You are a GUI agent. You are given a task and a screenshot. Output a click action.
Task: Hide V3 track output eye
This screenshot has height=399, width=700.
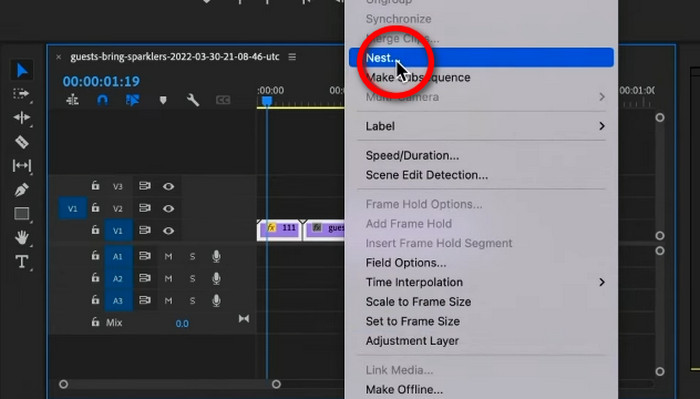168,187
